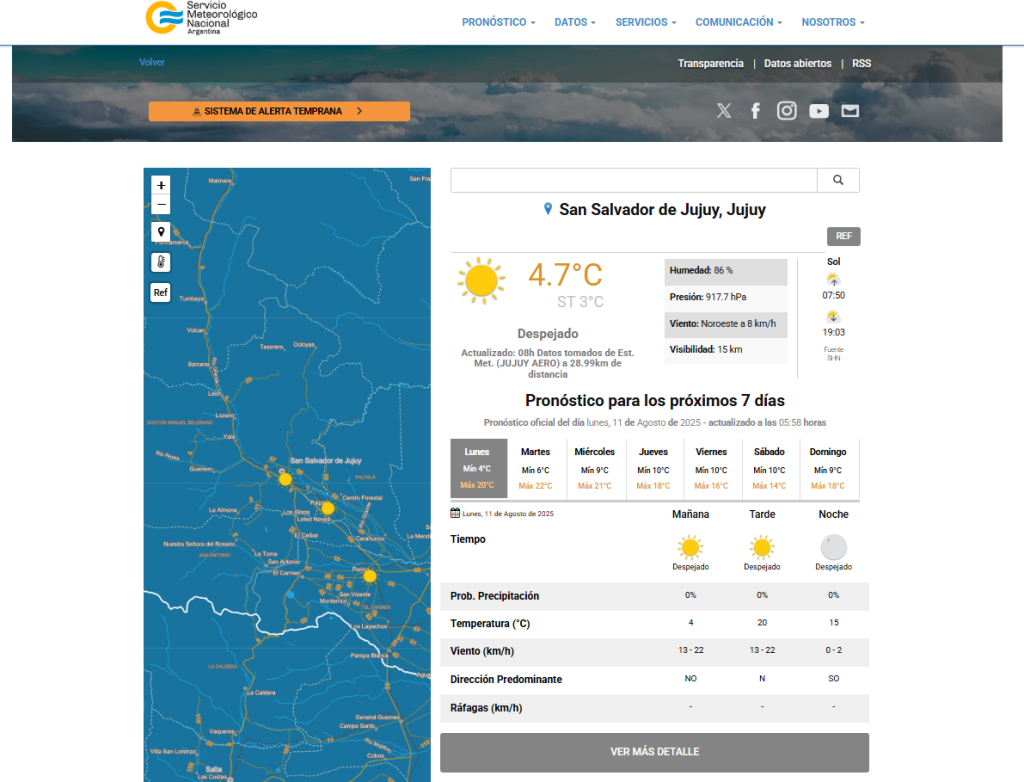
Task: Click the Ver Más Detalle button
Action: 654,752
